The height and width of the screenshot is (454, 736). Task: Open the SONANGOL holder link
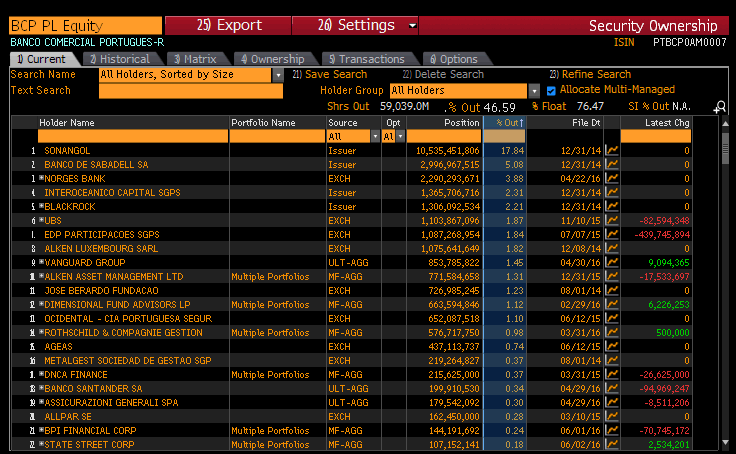click(67, 151)
